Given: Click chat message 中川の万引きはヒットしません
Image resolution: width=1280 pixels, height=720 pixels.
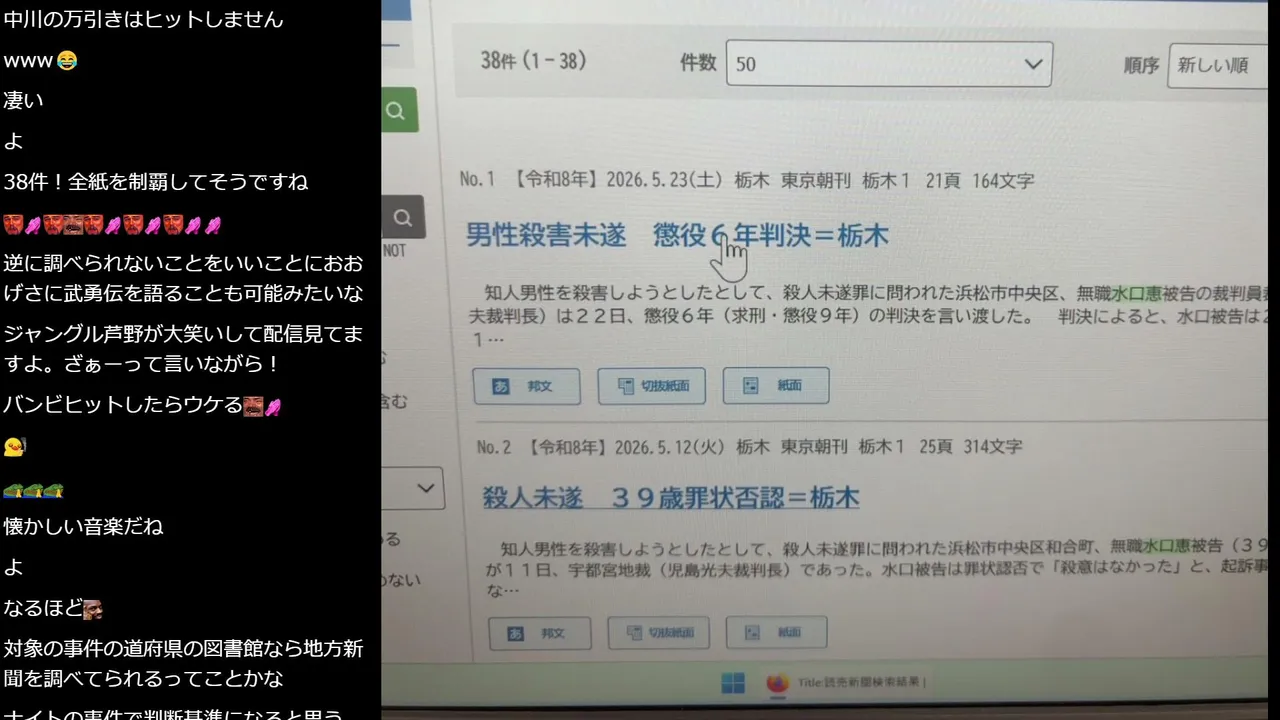Looking at the screenshot, I should tap(144, 19).
